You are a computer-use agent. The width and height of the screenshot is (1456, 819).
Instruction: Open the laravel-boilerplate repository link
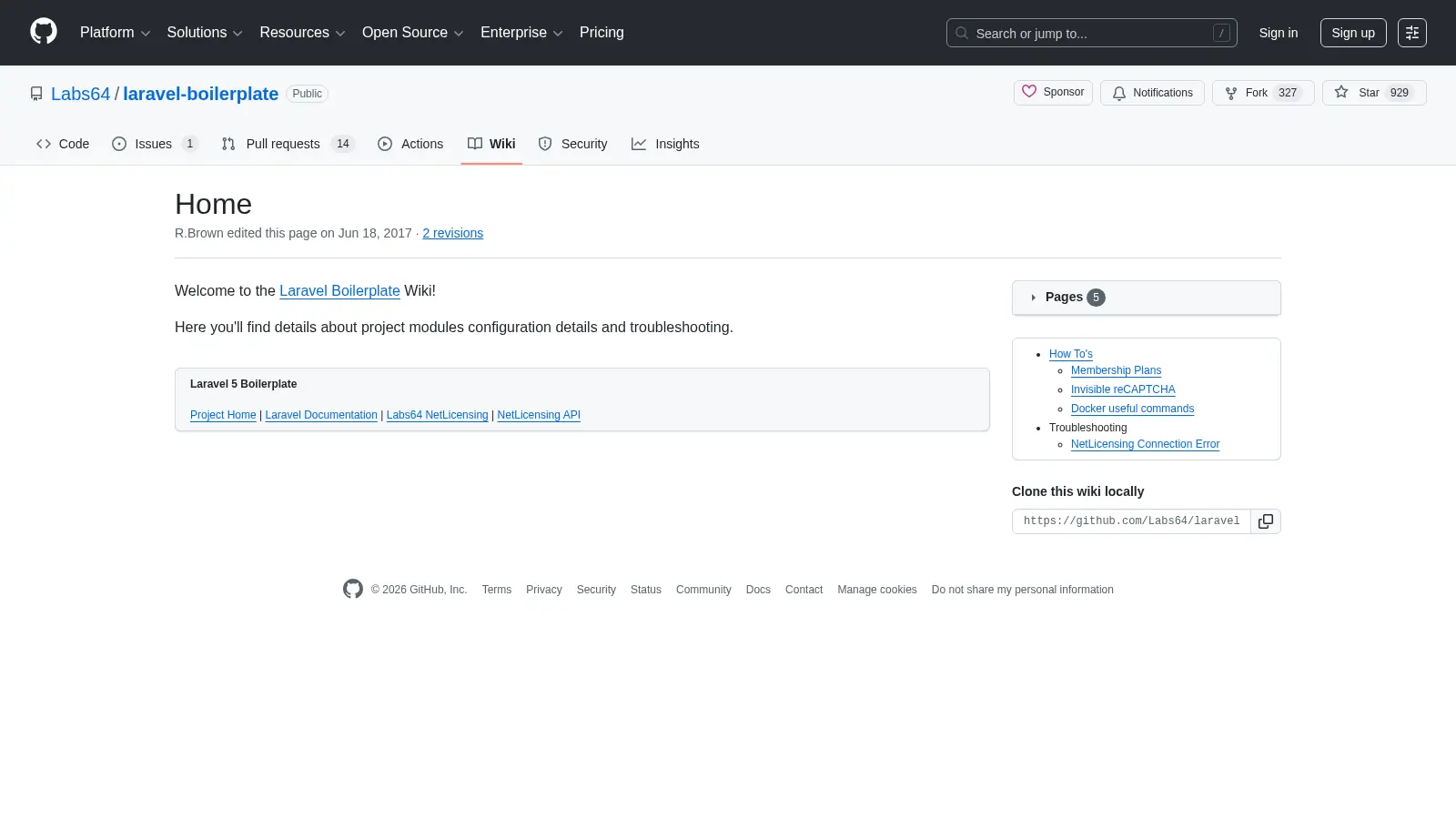click(x=200, y=94)
